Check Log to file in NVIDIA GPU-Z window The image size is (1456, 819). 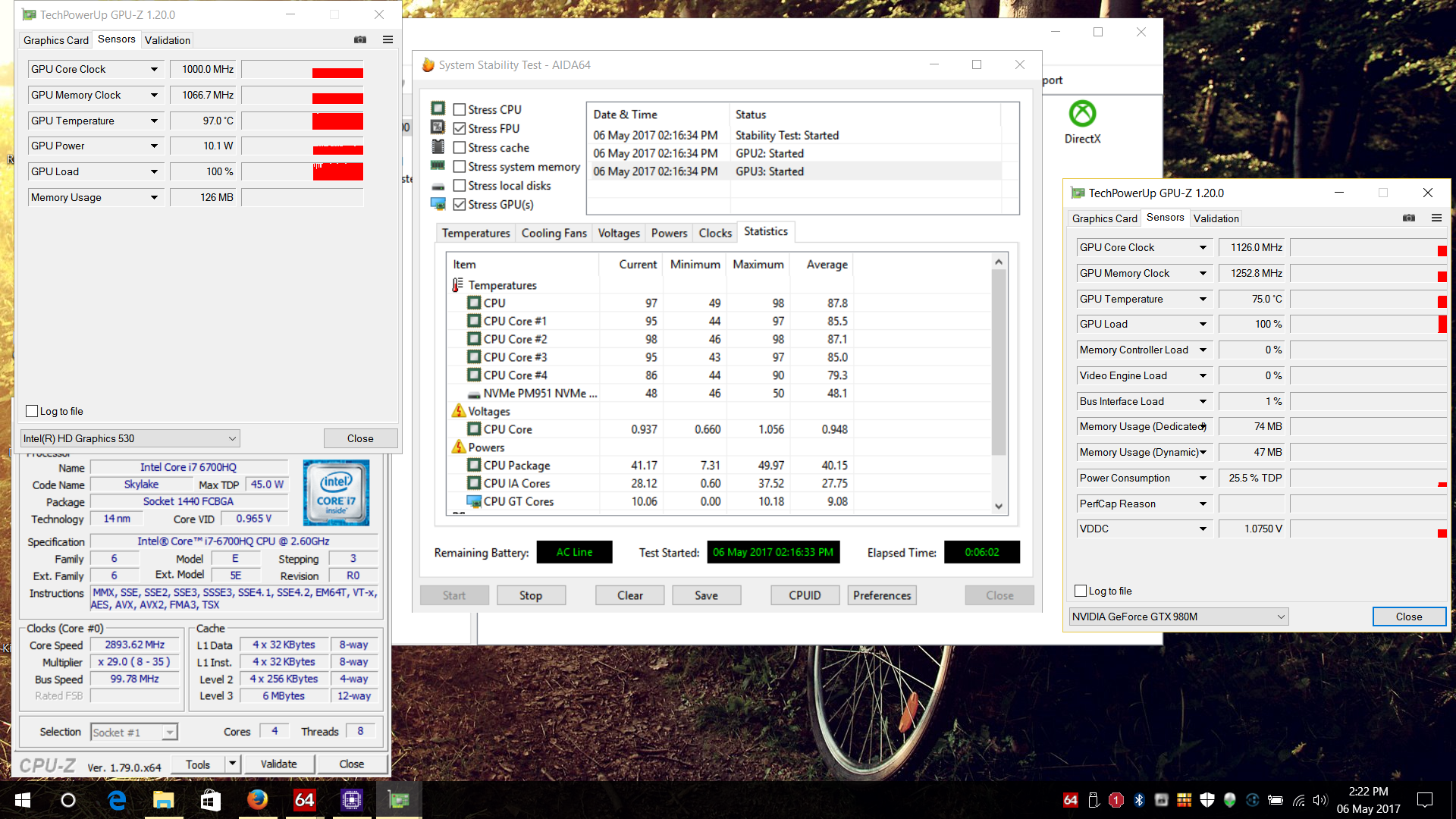(x=1081, y=591)
